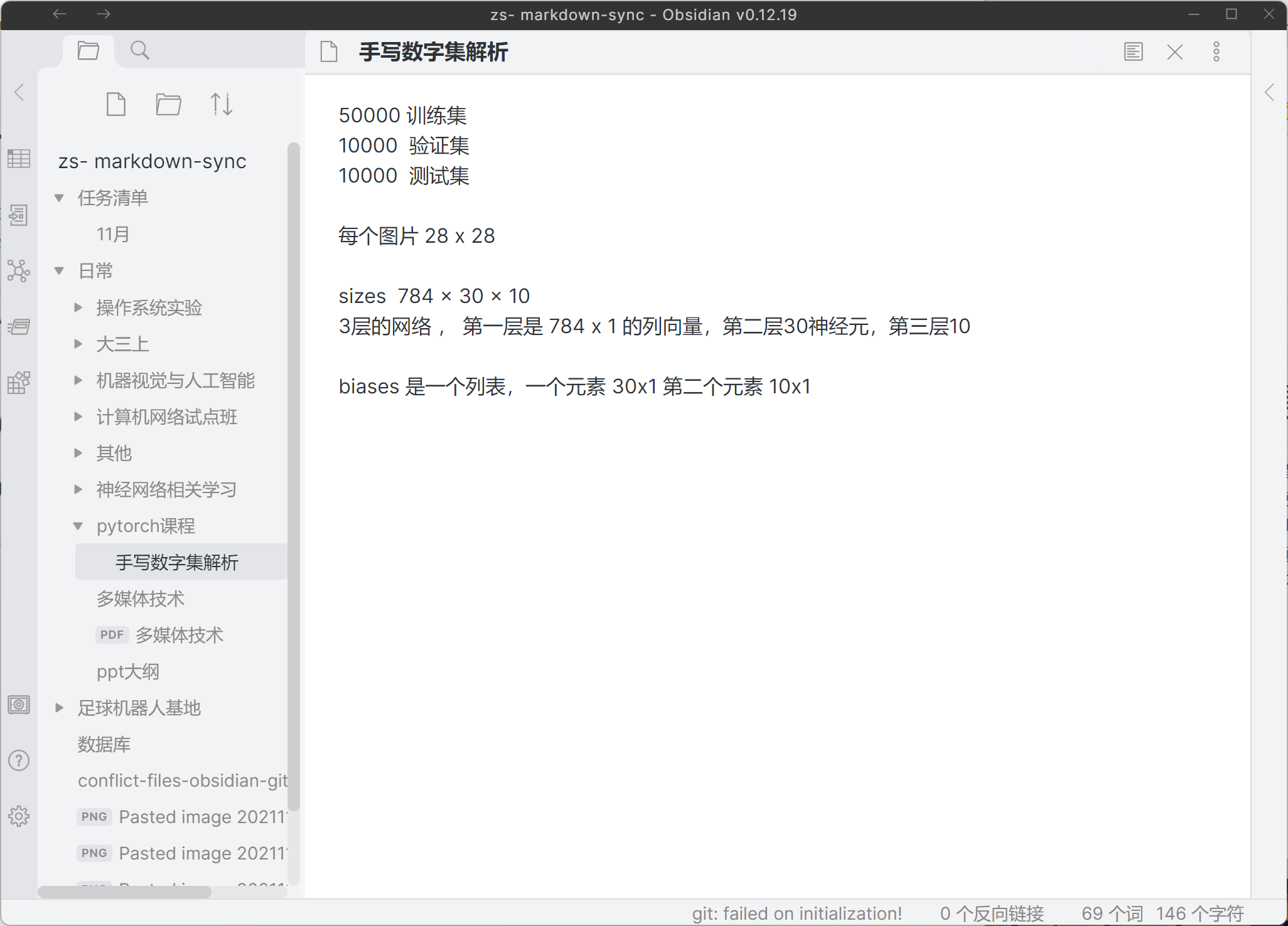Open the 多媒体技术 PDF file
The image size is (1288, 926).
(179, 635)
